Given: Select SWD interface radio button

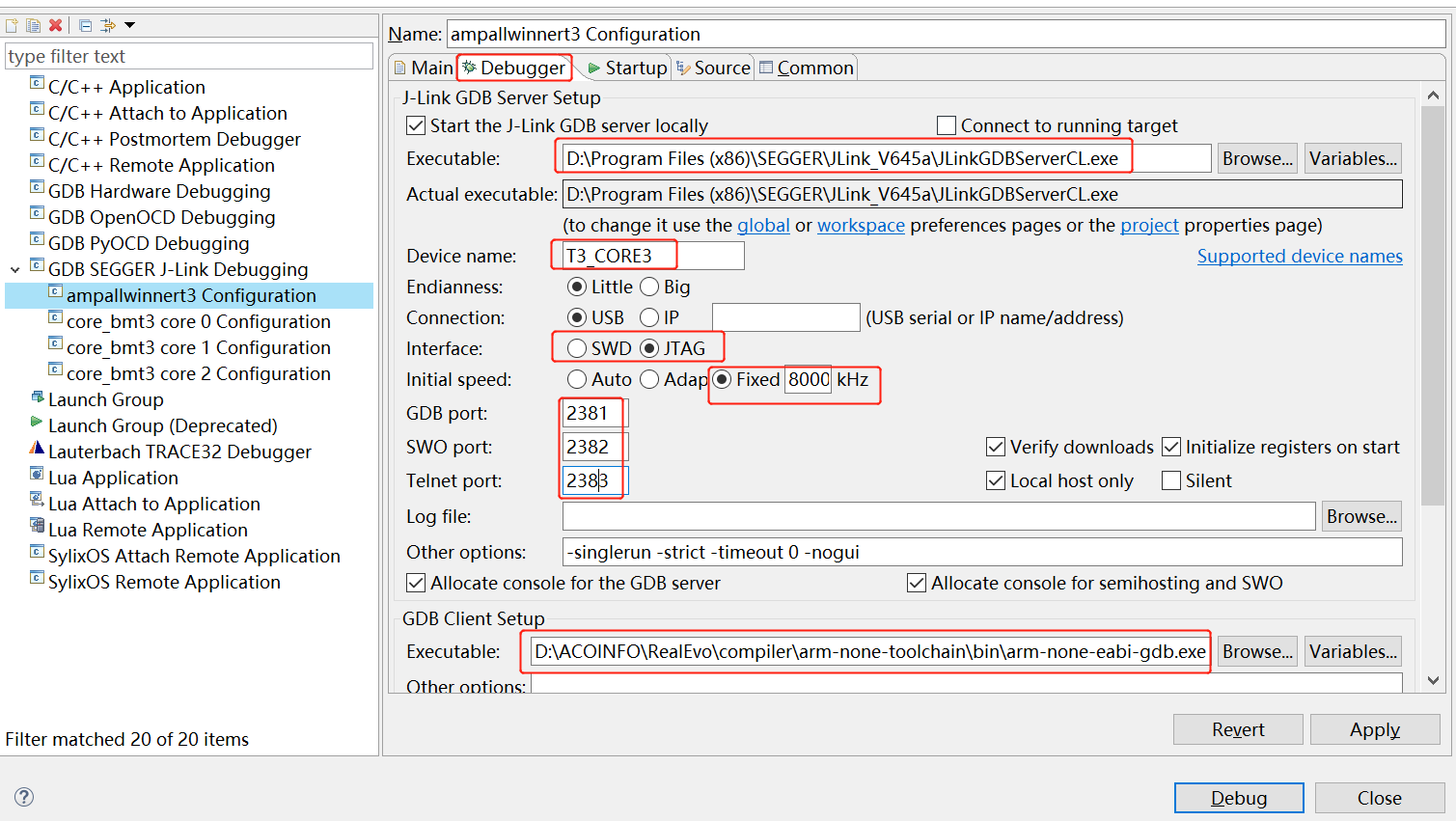Looking at the screenshot, I should (x=577, y=348).
